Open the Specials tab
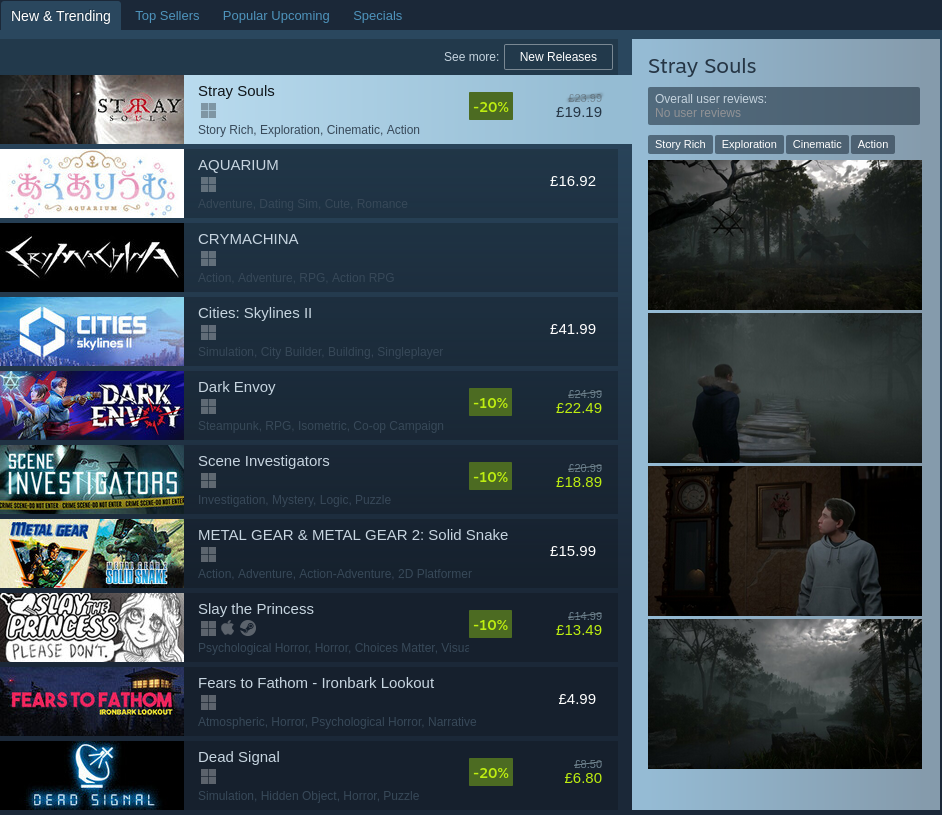This screenshot has height=815, width=942. pos(377,16)
